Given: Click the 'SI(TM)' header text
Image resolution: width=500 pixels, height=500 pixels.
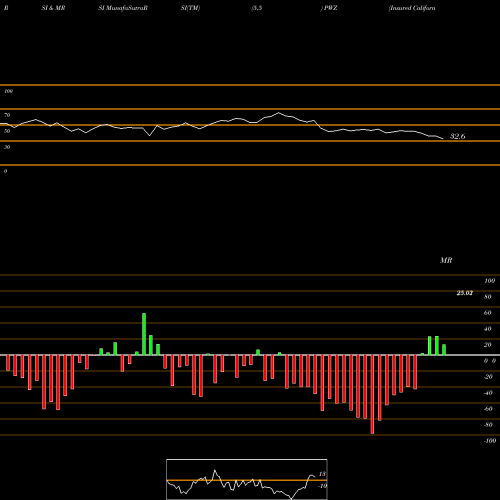Looking at the screenshot, I should click(190, 8).
